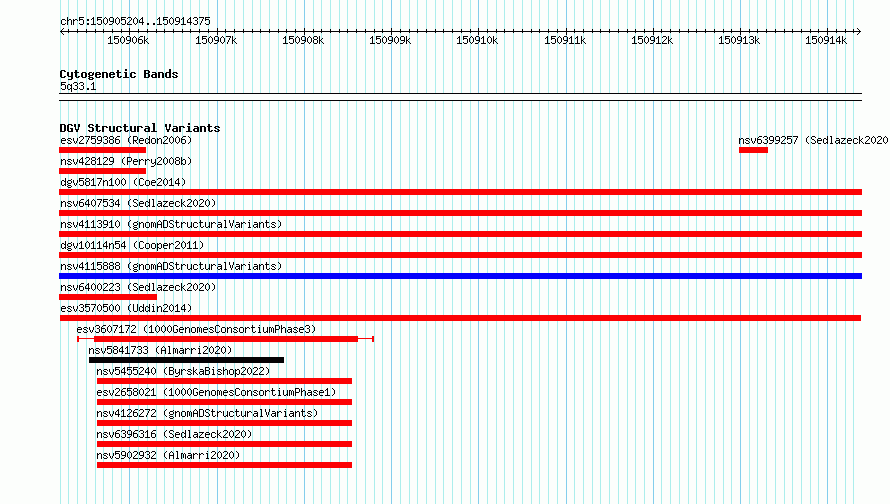Select the nsv5841733 (Almarri2020) label
The height and width of the screenshot is (504, 890).
(160, 350)
